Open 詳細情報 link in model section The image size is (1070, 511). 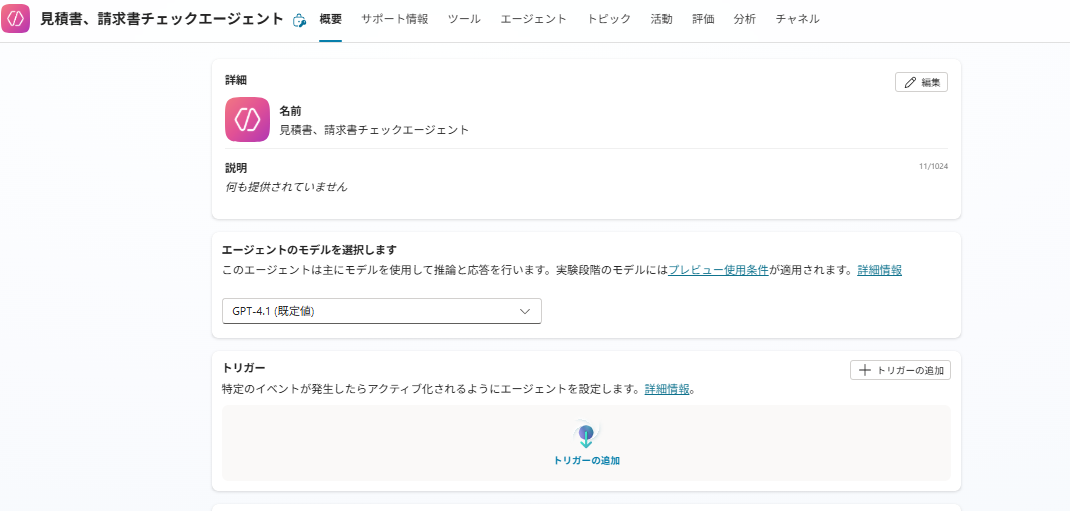[x=880, y=270]
